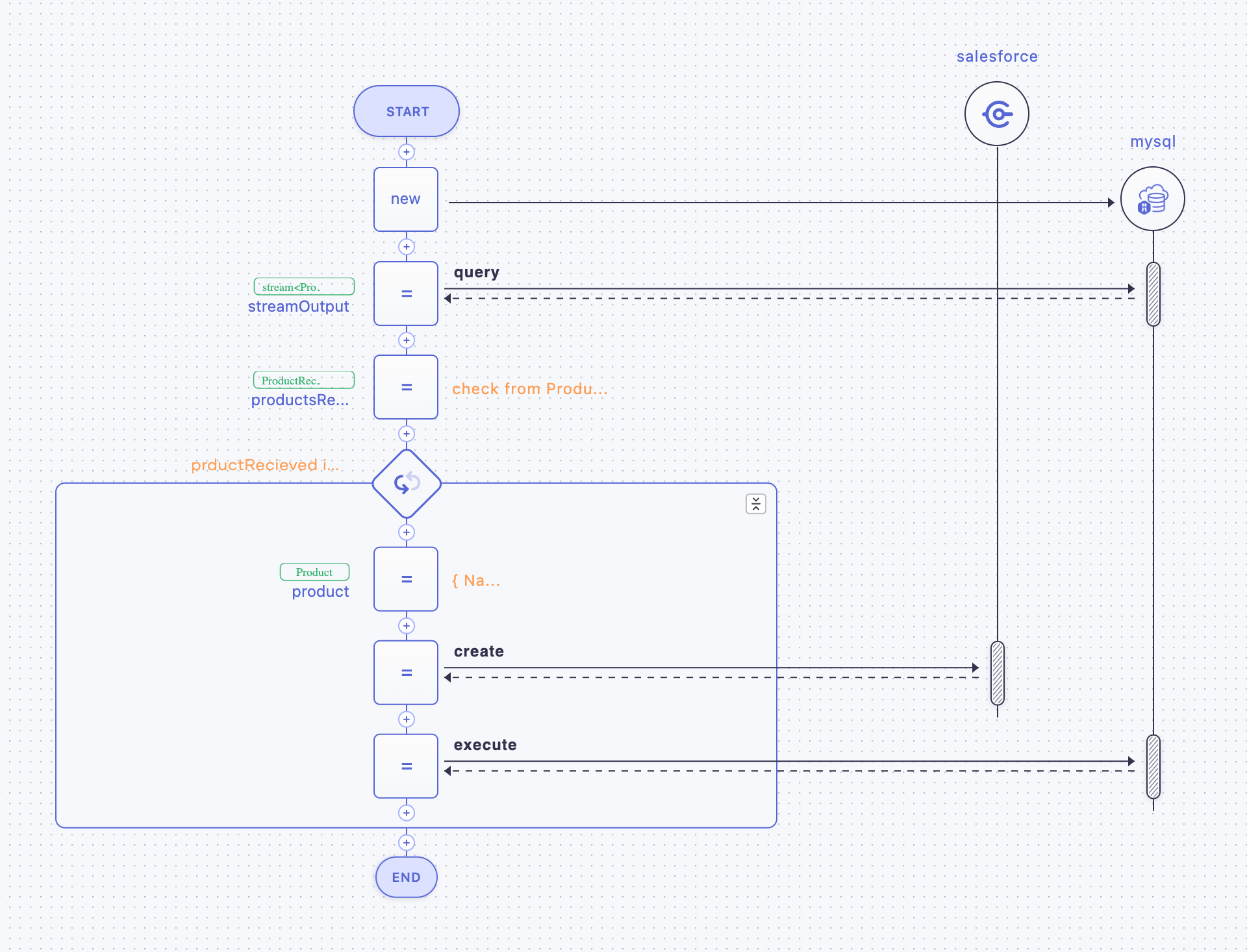1247x952 pixels.
Task: Click the collapse/expand icon in loop container
Action: (x=756, y=503)
